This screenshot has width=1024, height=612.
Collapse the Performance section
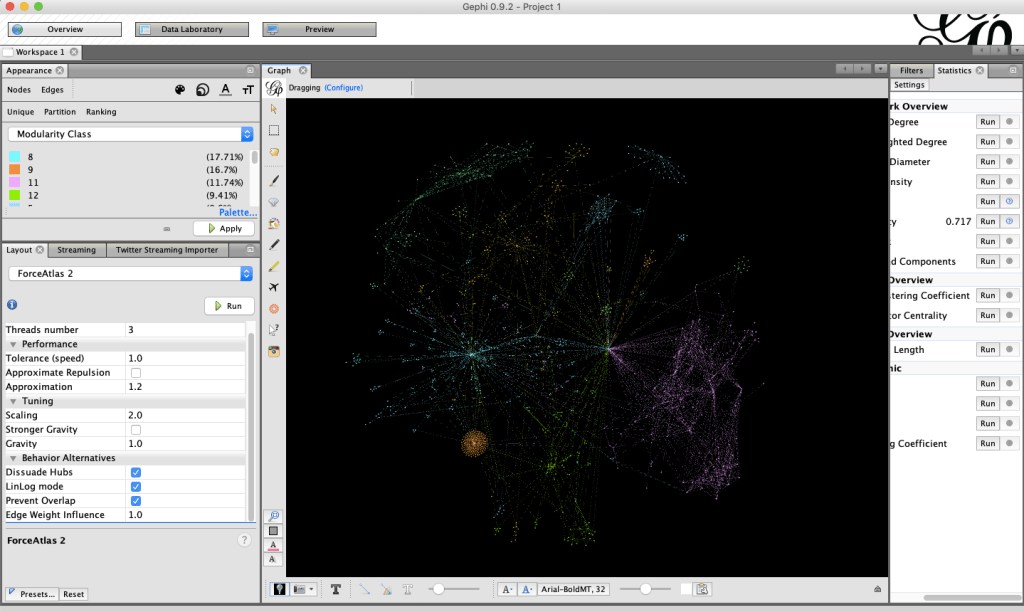click(x=13, y=344)
